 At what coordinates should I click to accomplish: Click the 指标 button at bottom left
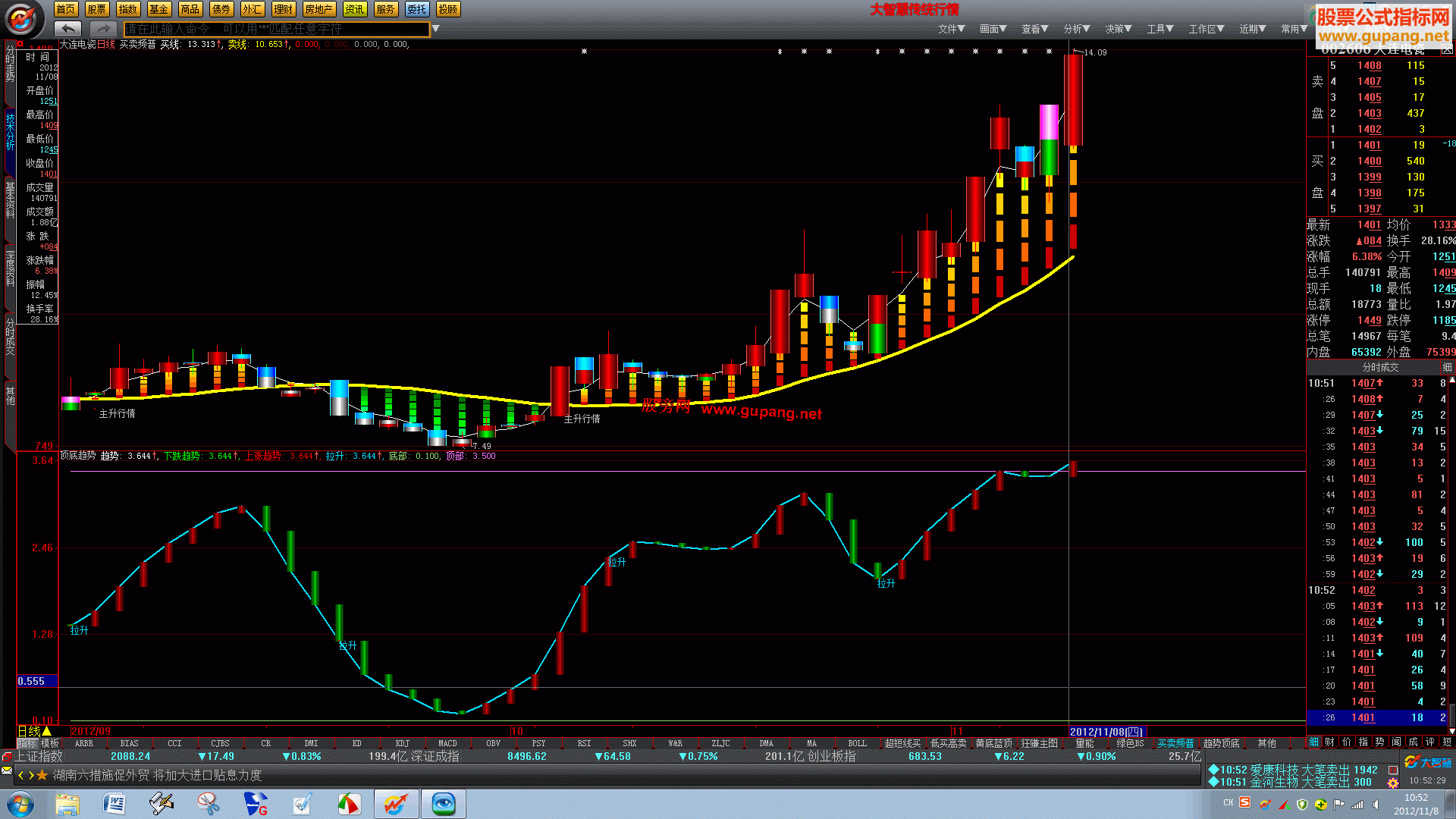[x=27, y=743]
